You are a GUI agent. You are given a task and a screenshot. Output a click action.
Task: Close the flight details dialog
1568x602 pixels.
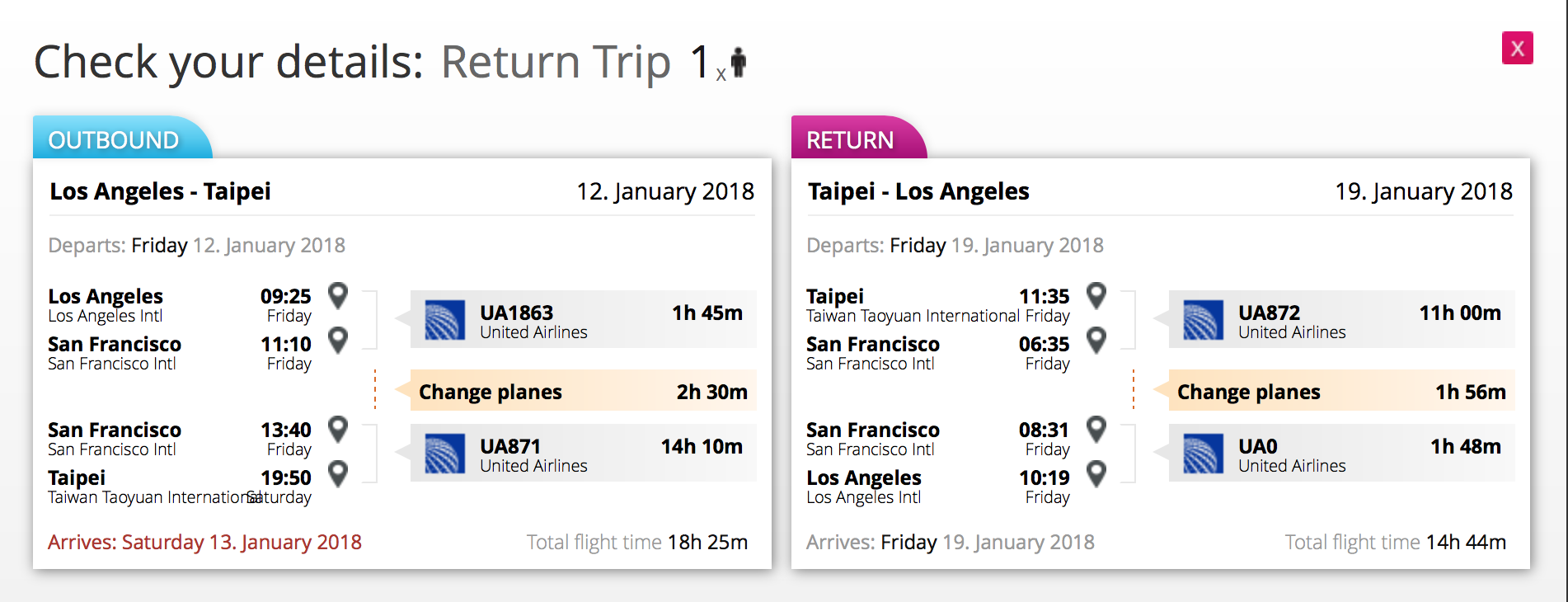click(x=1517, y=49)
